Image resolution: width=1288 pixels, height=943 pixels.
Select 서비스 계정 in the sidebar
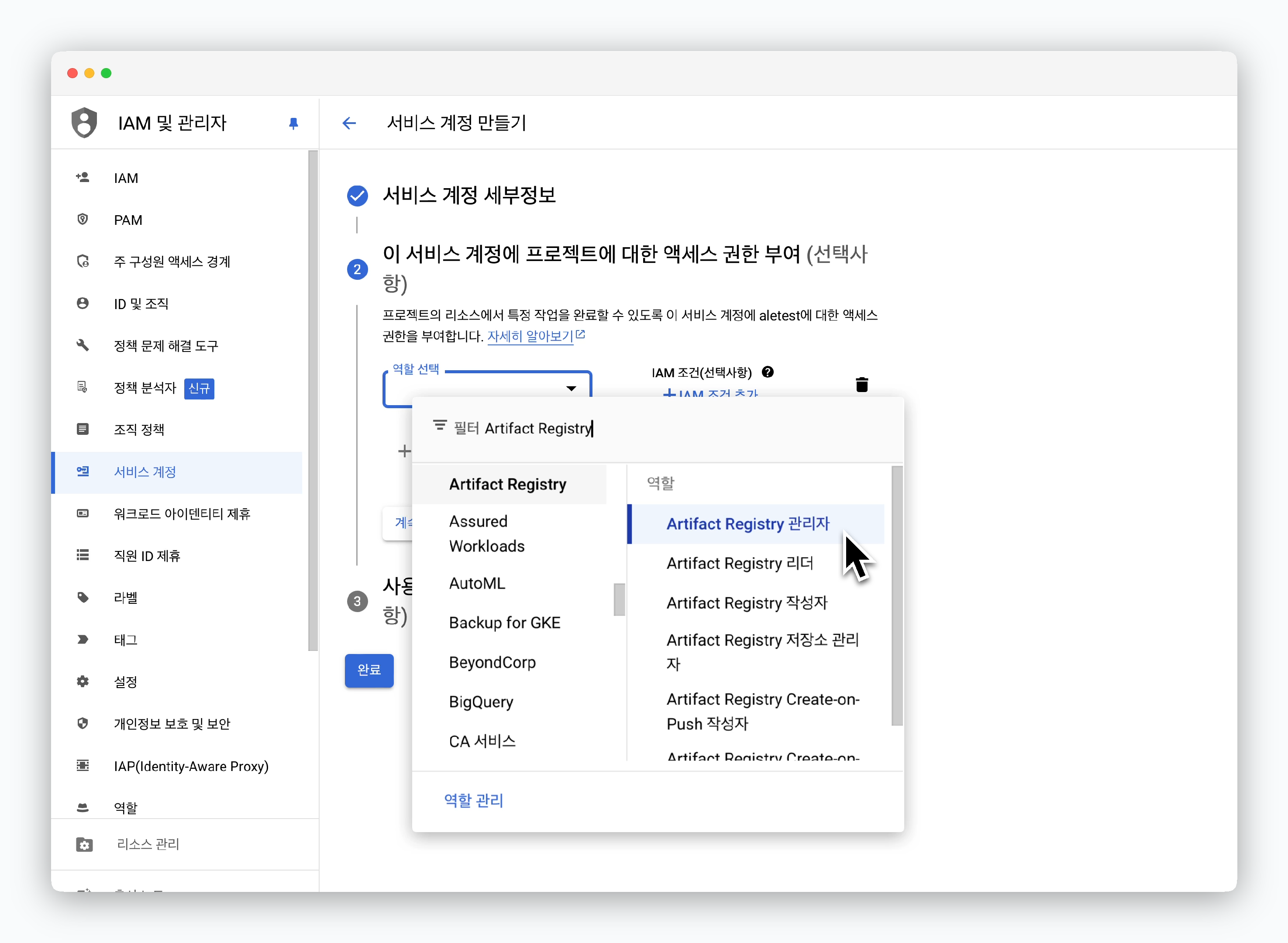(177, 472)
